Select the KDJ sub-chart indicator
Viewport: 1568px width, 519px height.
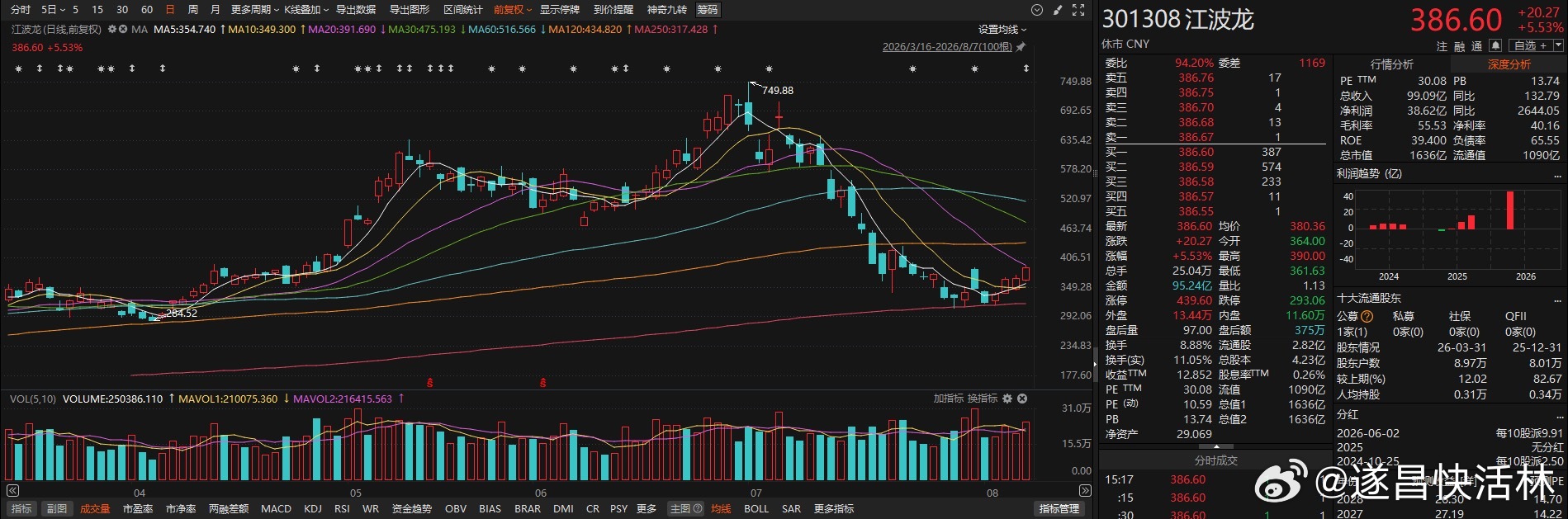coord(313,509)
